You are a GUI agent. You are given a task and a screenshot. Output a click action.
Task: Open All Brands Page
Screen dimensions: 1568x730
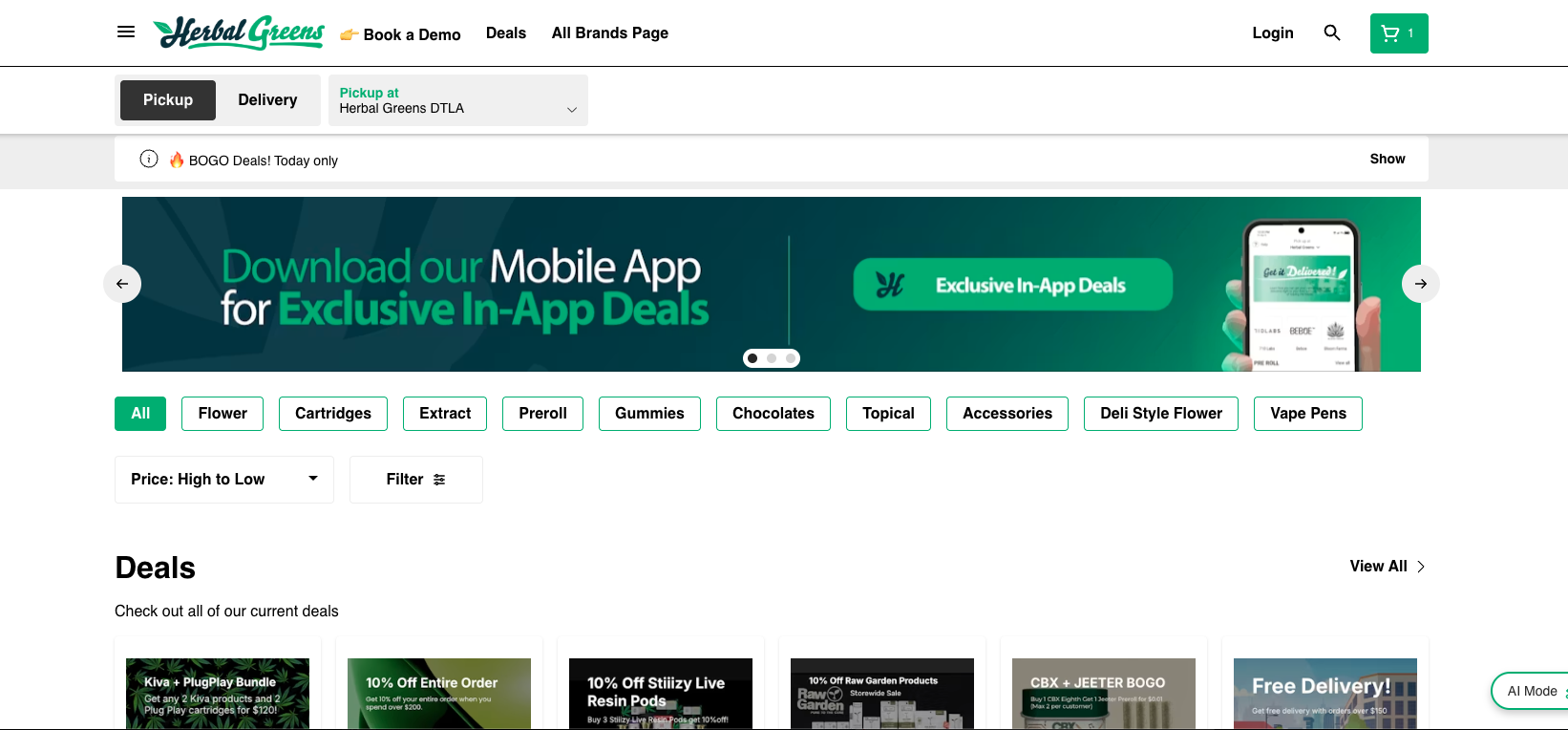tap(610, 33)
